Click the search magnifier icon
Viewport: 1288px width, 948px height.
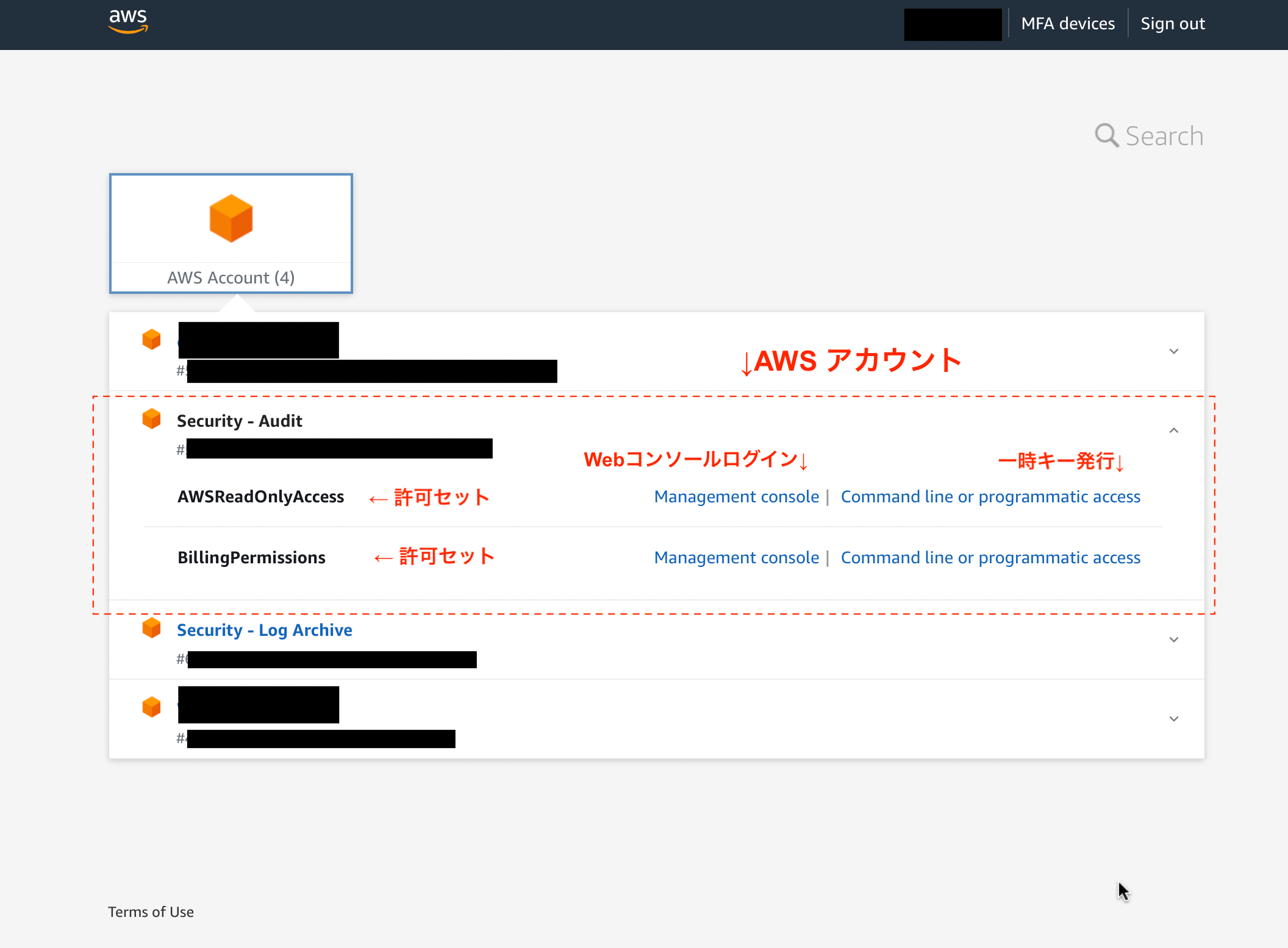[1106, 135]
